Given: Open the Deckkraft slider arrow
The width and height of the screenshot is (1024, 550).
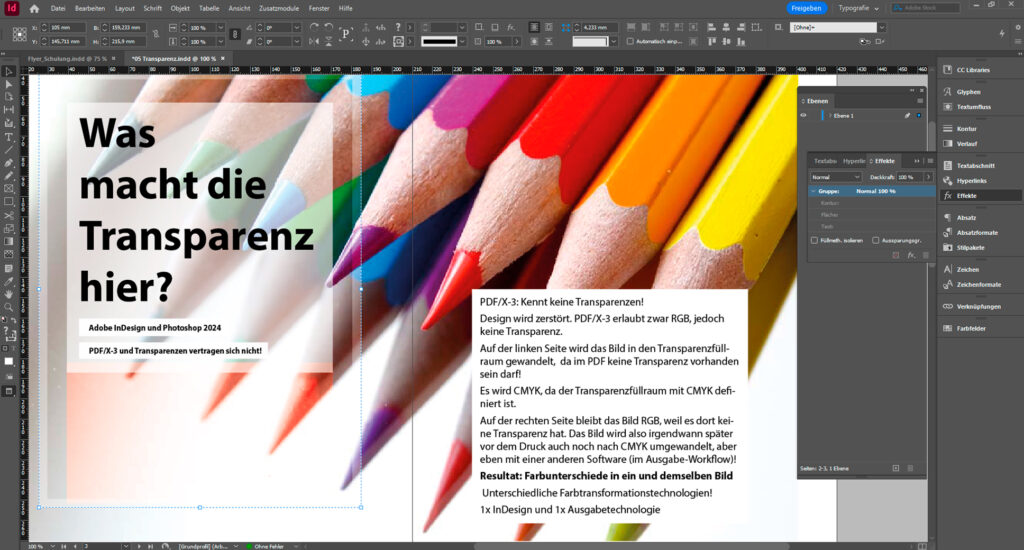Looking at the screenshot, I should coord(928,177).
